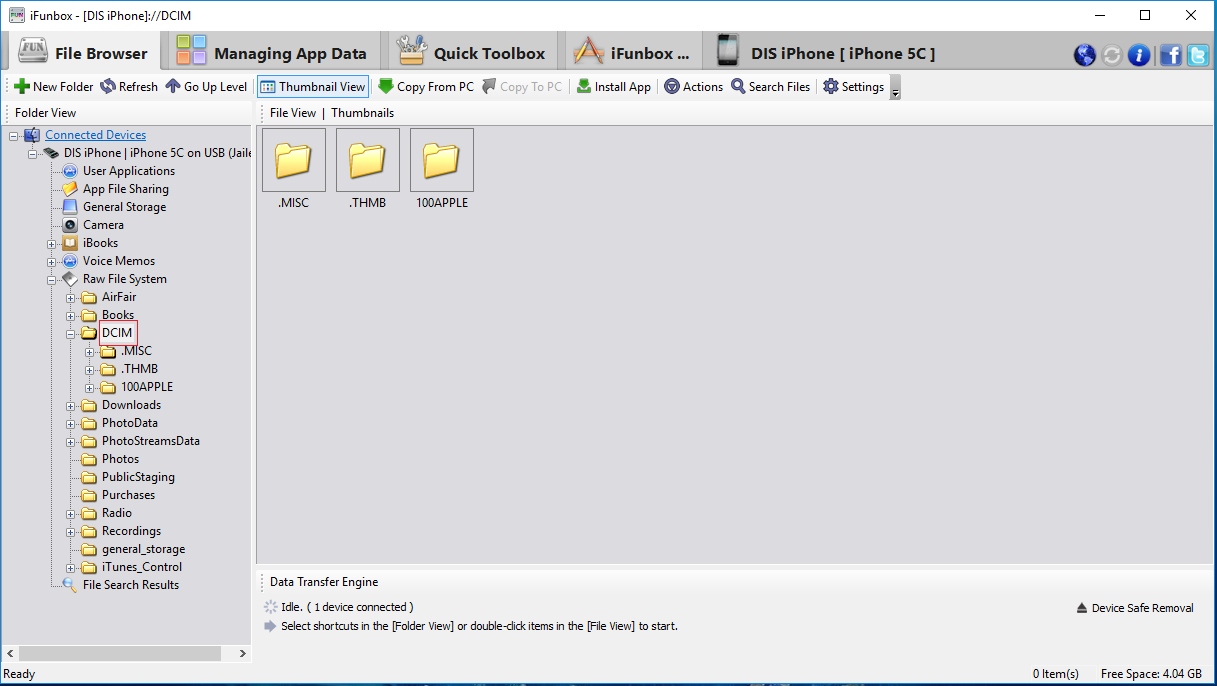Click the Connected Devices link

[95, 135]
